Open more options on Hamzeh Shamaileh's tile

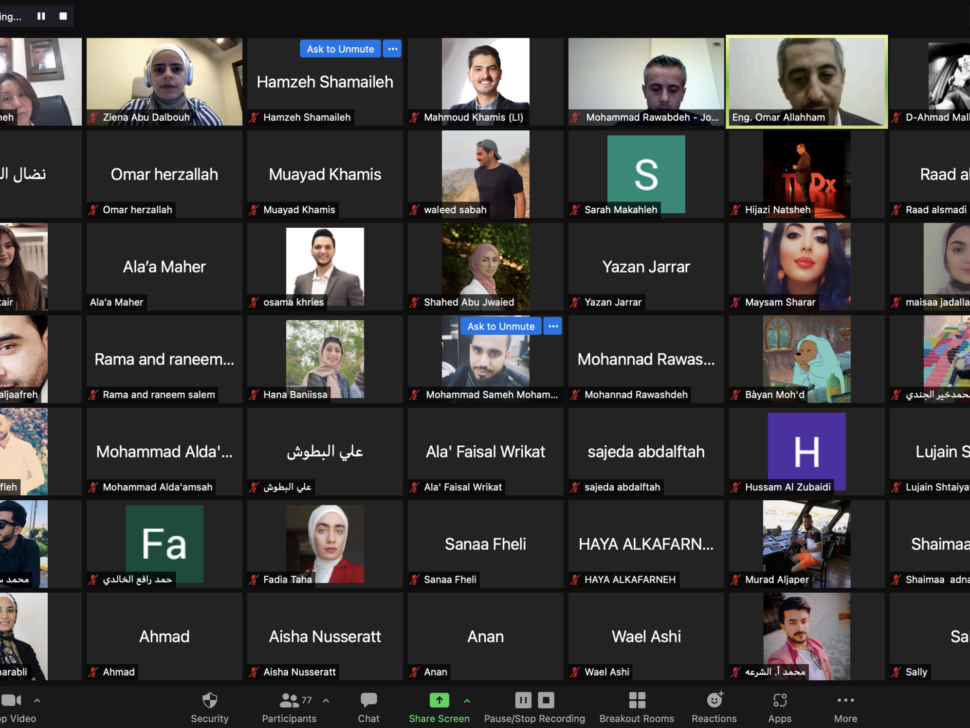[392, 49]
